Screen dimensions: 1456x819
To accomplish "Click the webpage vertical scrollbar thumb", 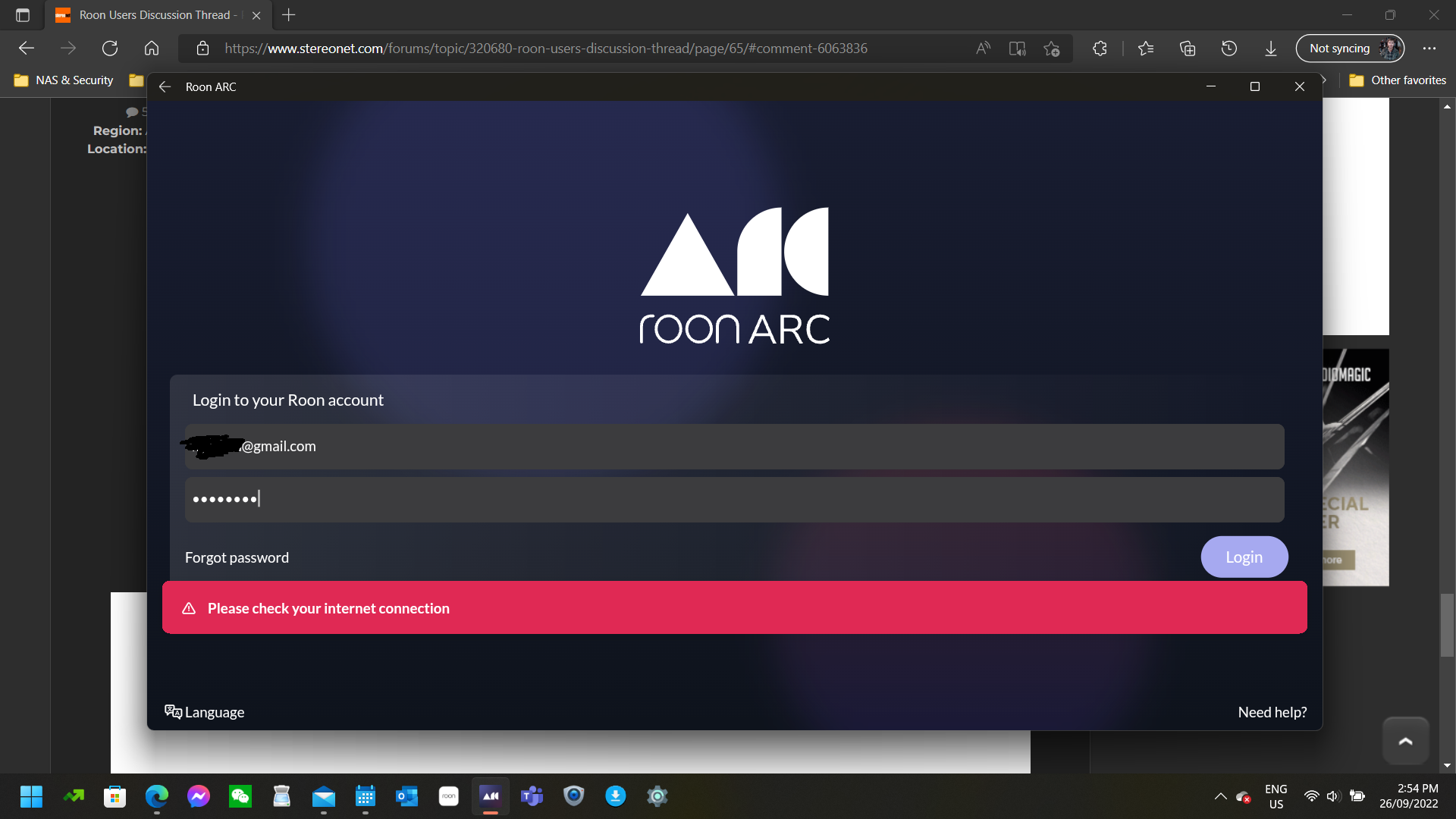I will coord(1447,625).
